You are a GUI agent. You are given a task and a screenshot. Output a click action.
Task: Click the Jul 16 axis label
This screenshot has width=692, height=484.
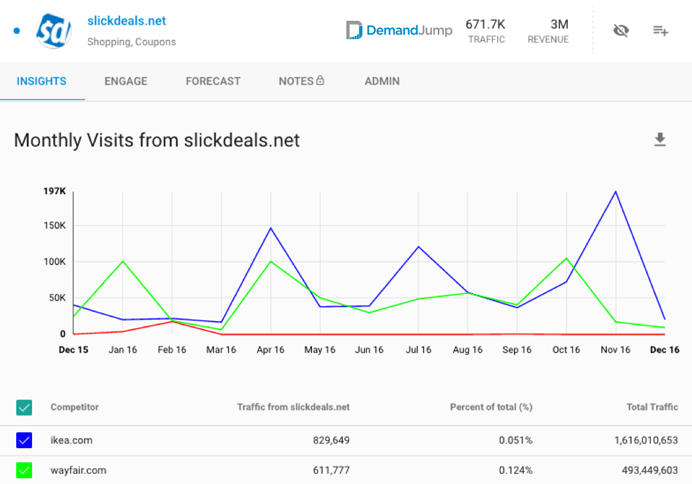[x=418, y=350]
